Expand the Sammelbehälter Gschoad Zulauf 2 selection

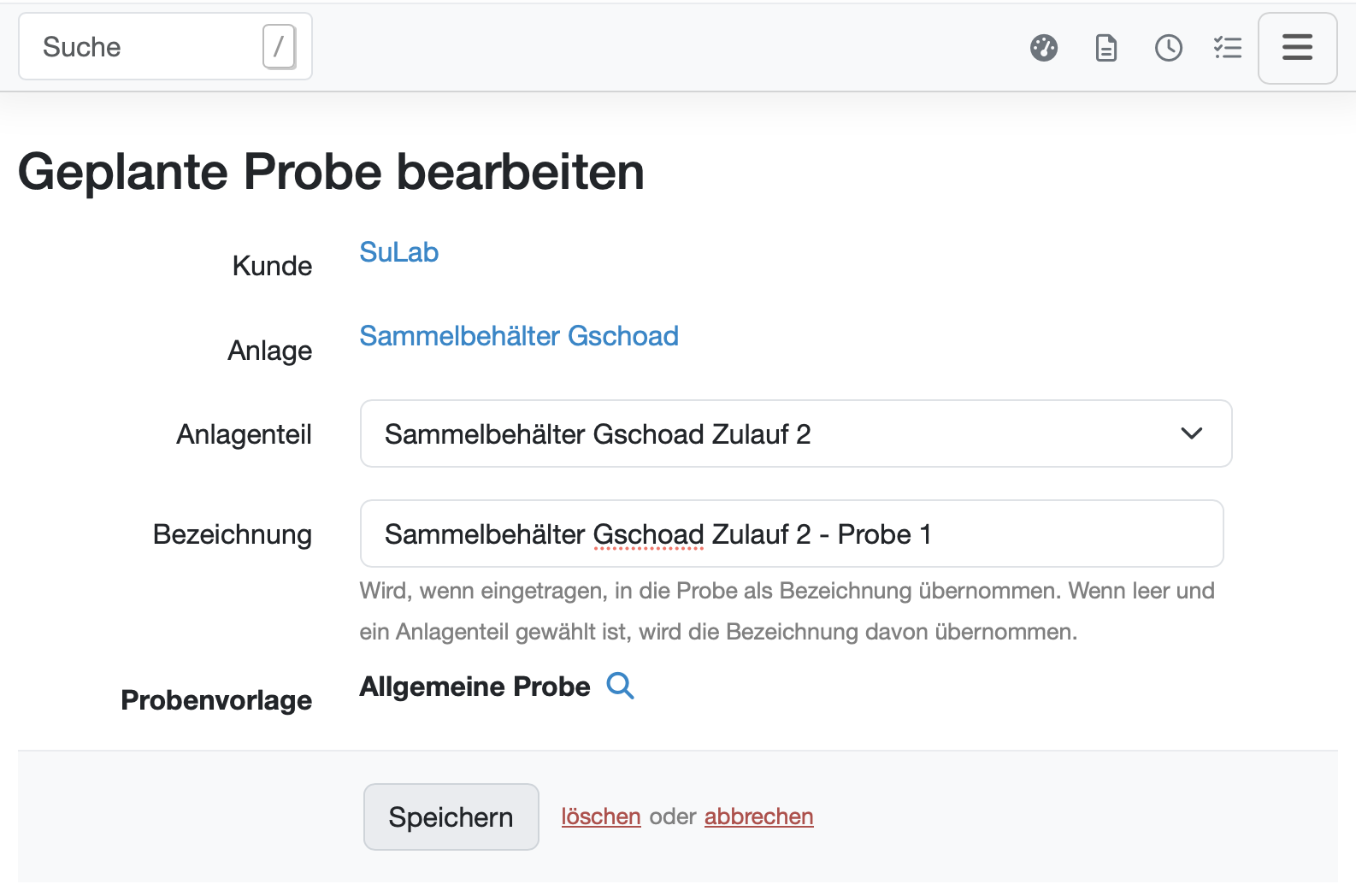pyautogui.click(x=795, y=433)
